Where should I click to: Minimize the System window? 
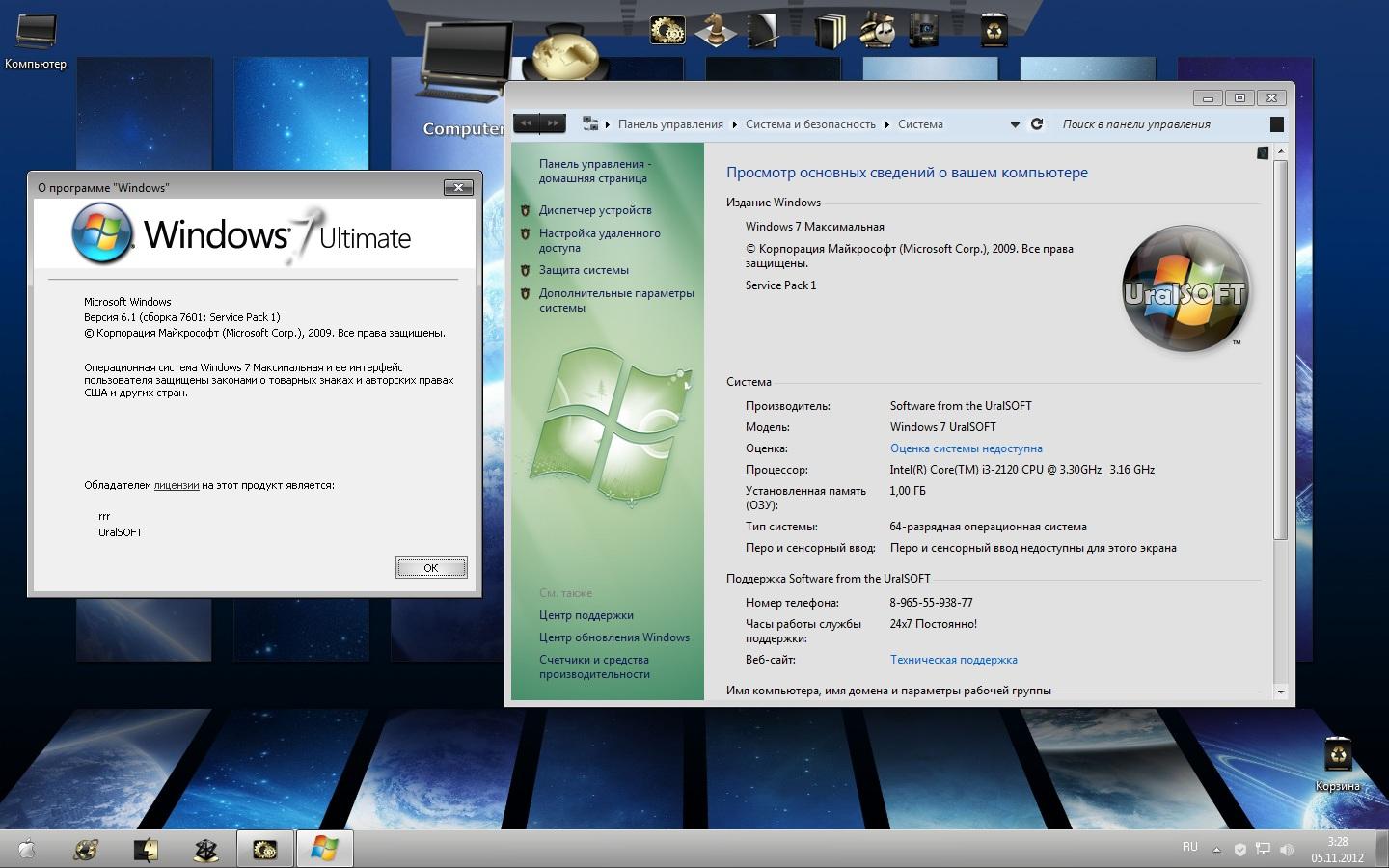pos(1208,97)
